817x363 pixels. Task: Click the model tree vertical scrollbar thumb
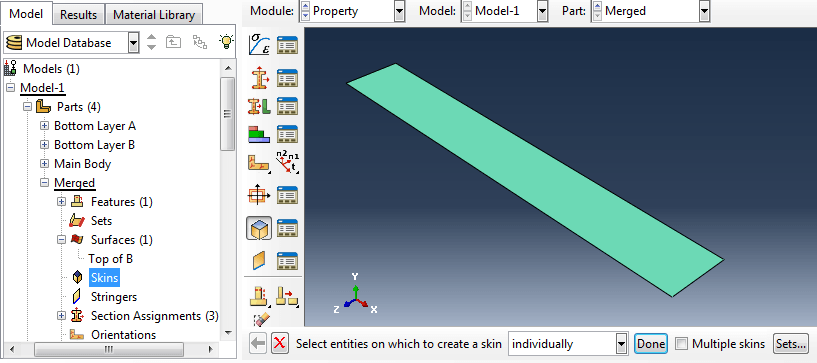click(227, 114)
